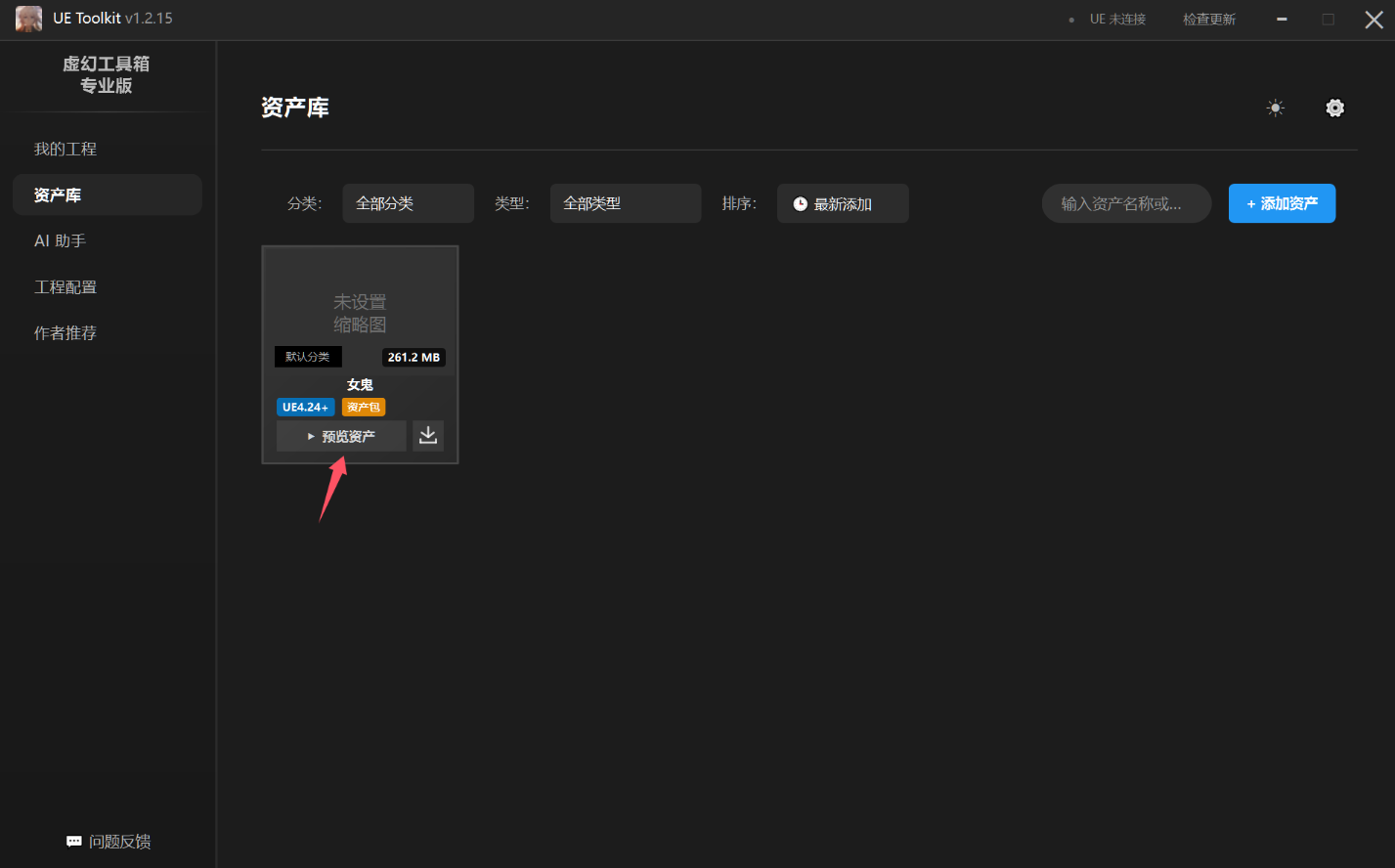Screen dimensions: 1395x868
Task: Expand the 全部分类 category dropdown
Action: 409,203
